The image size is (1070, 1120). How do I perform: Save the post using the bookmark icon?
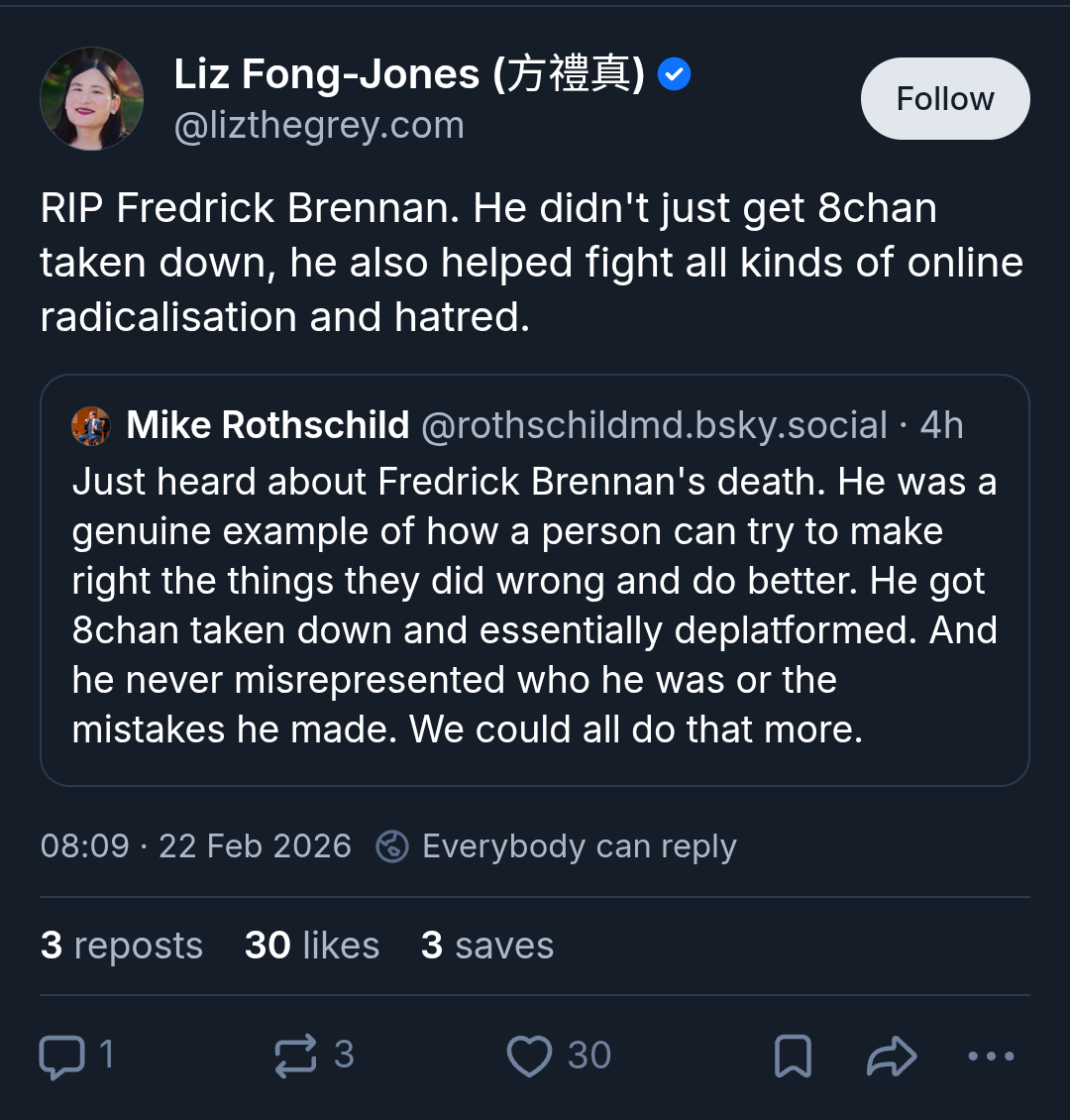point(793,1057)
